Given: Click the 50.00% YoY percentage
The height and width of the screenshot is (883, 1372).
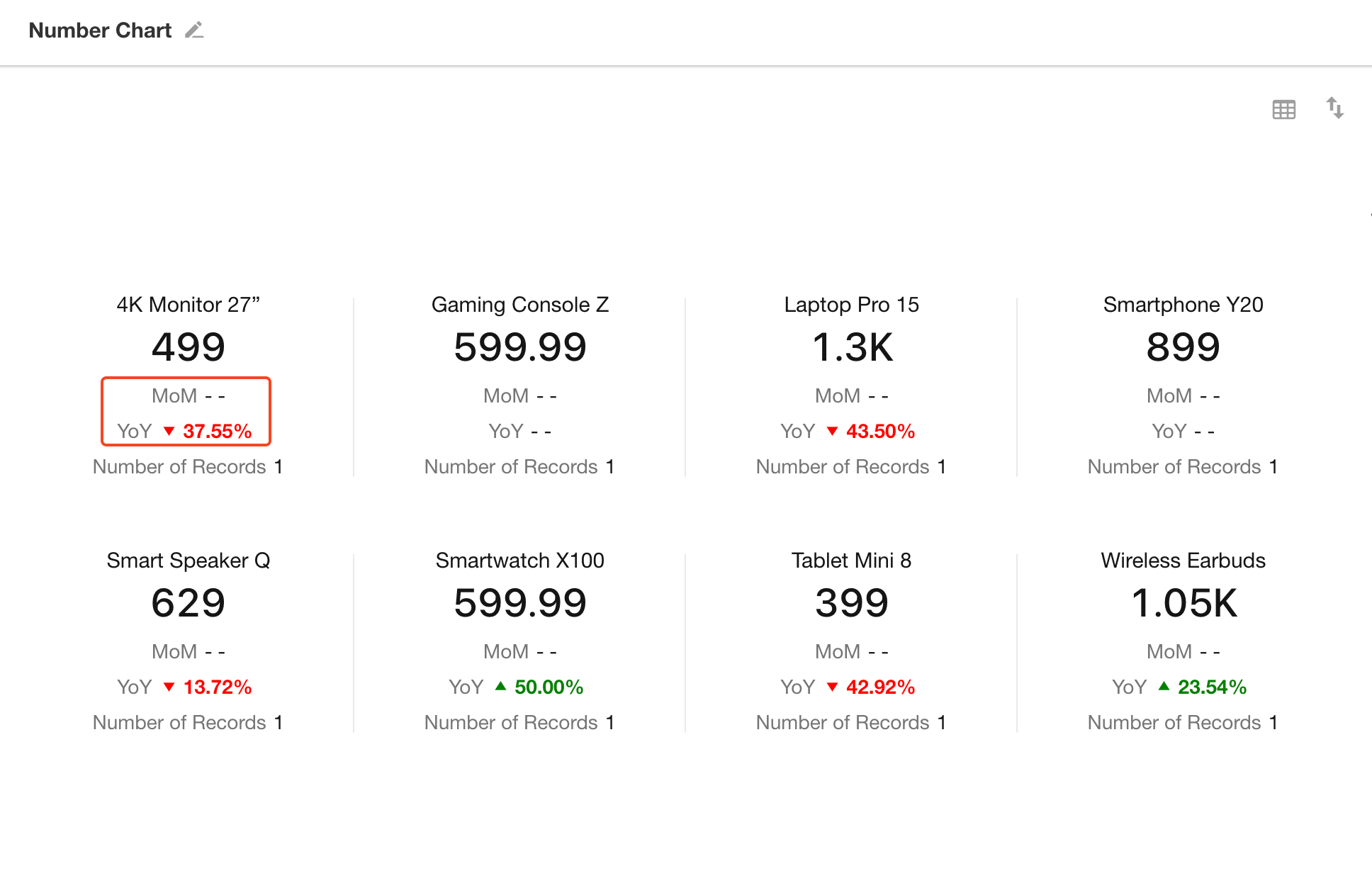Looking at the screenshot, I should pyautogui.click(x=549, y=687).
